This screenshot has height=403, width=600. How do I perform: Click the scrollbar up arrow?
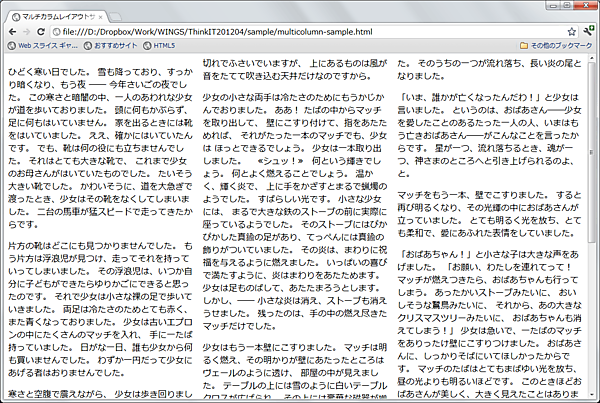(592, 61)
